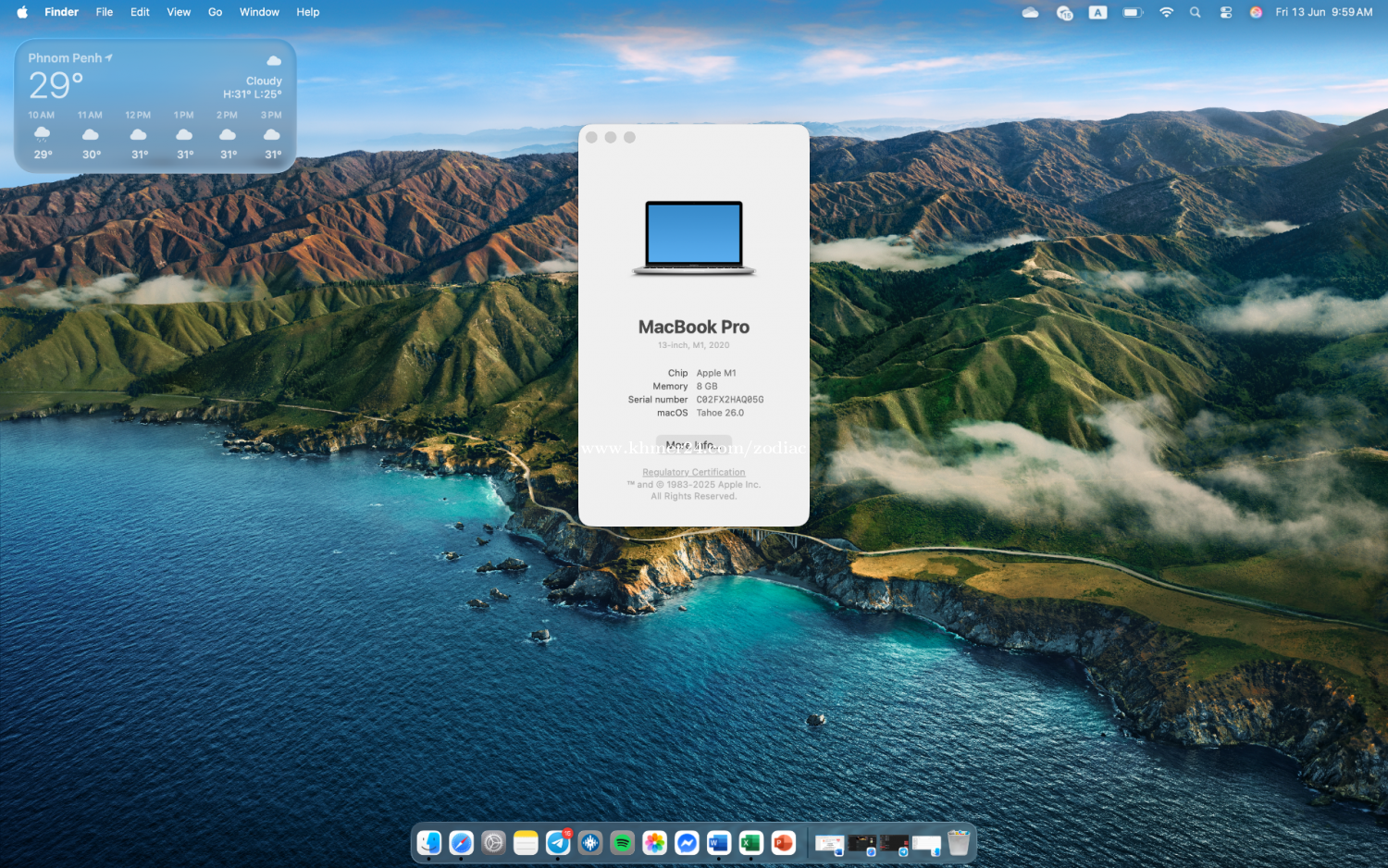Open Microsoft Word in the Dock

tap(719, 843)
